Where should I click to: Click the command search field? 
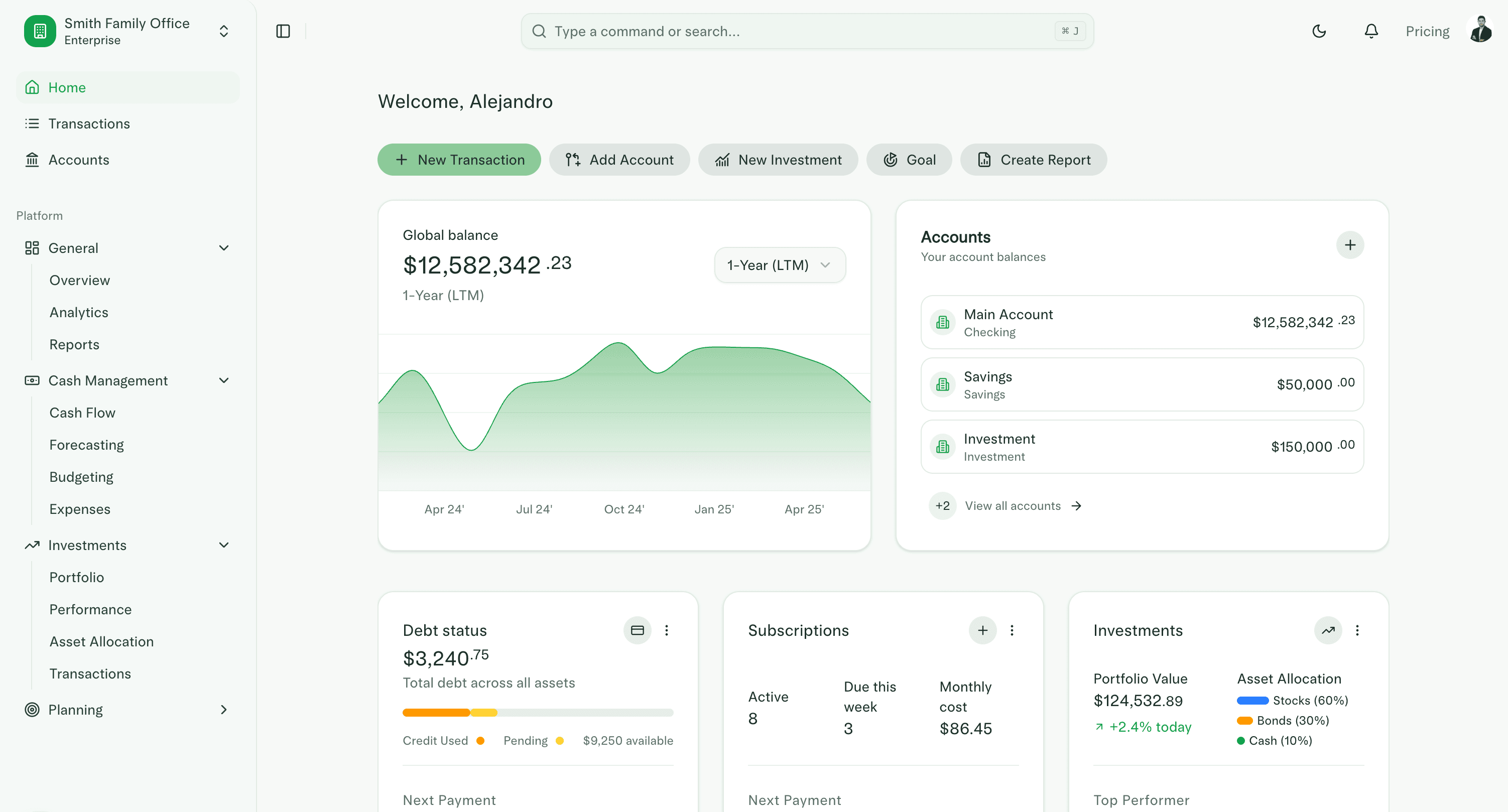pos(807,31)
